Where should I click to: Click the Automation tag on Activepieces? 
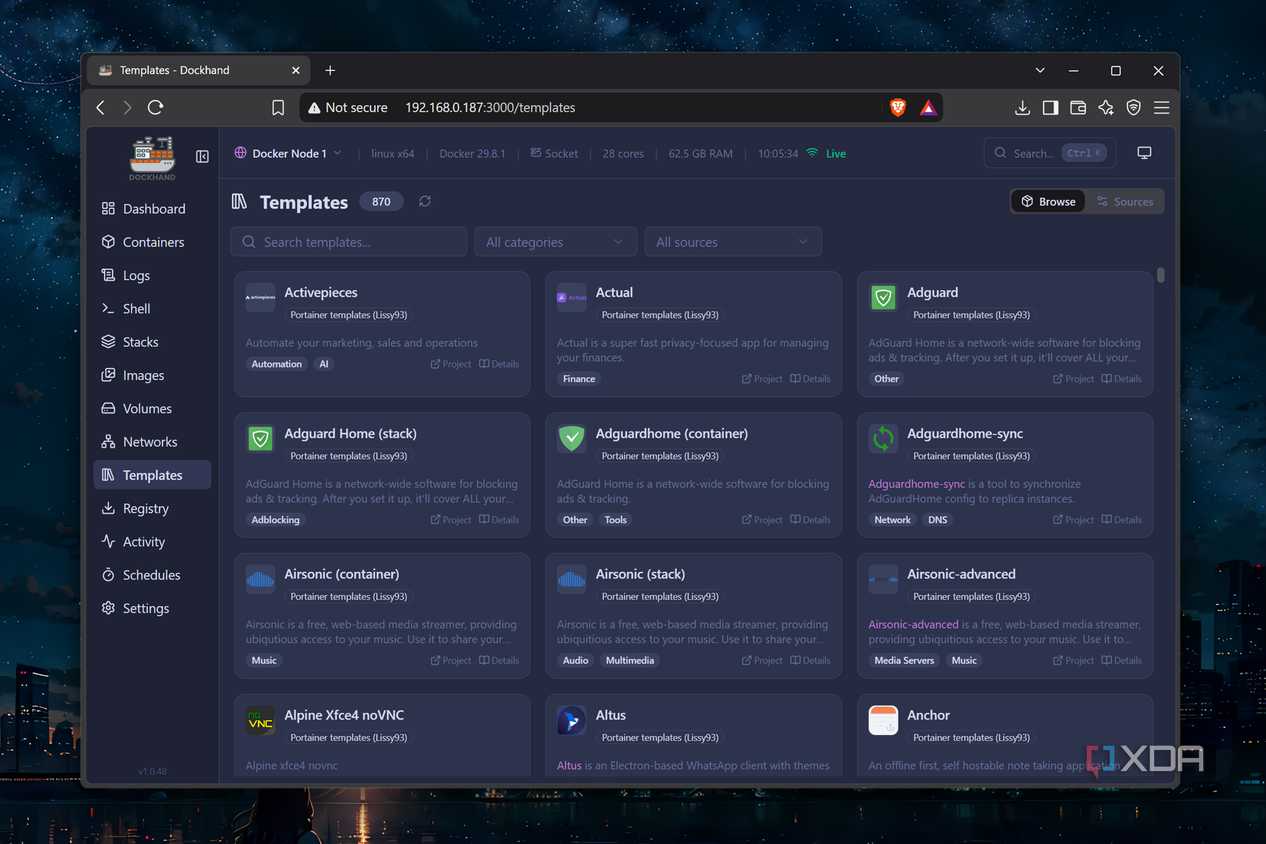[276, 364]
